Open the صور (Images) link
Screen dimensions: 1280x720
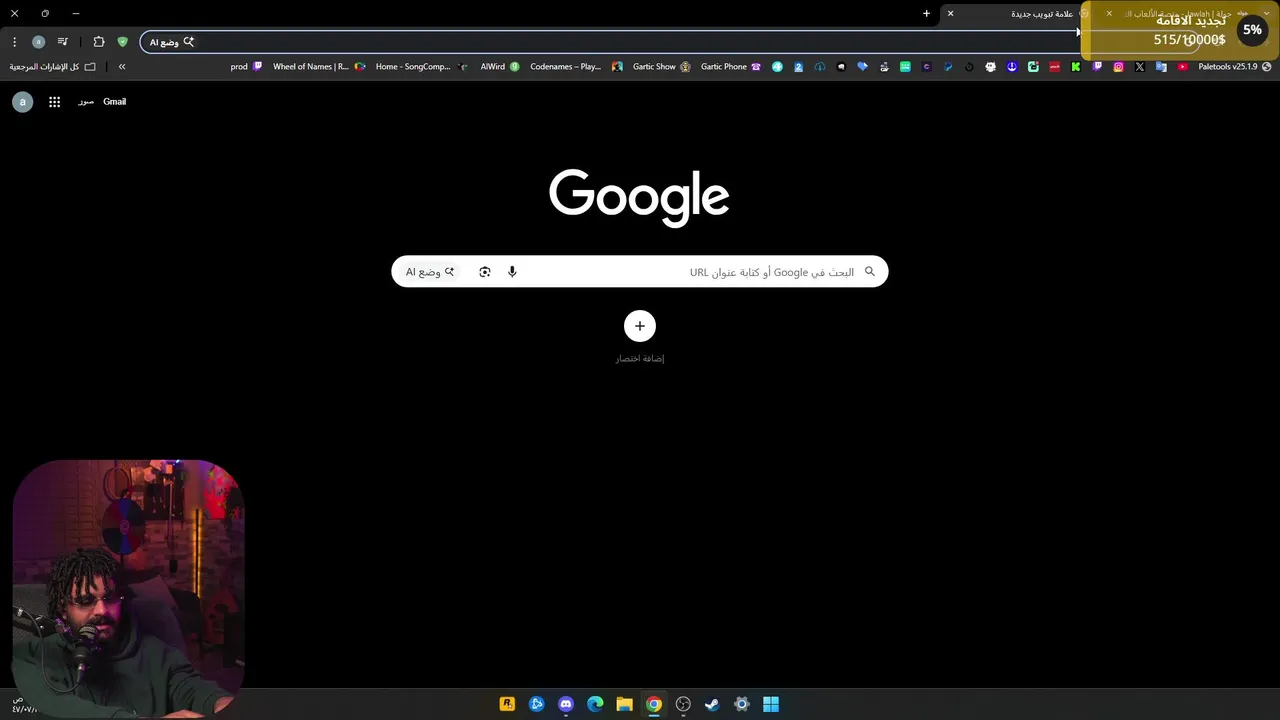86,102
